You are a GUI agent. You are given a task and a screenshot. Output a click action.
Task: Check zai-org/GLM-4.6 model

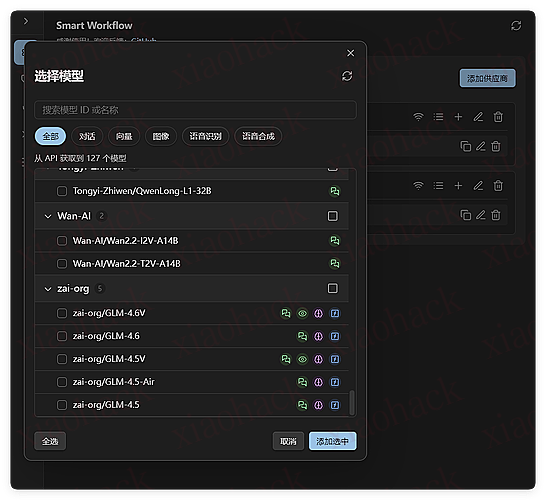pyautogui.click(x=62, y=336)
